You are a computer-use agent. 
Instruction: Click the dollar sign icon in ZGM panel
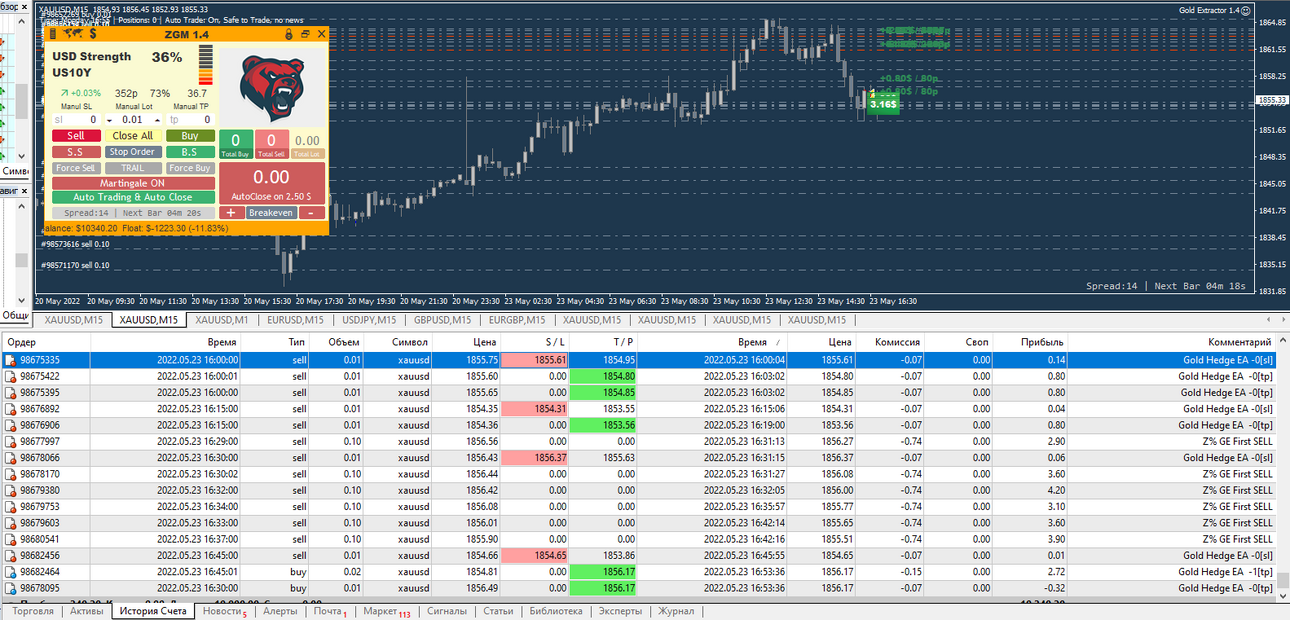[x=92, y=34]
